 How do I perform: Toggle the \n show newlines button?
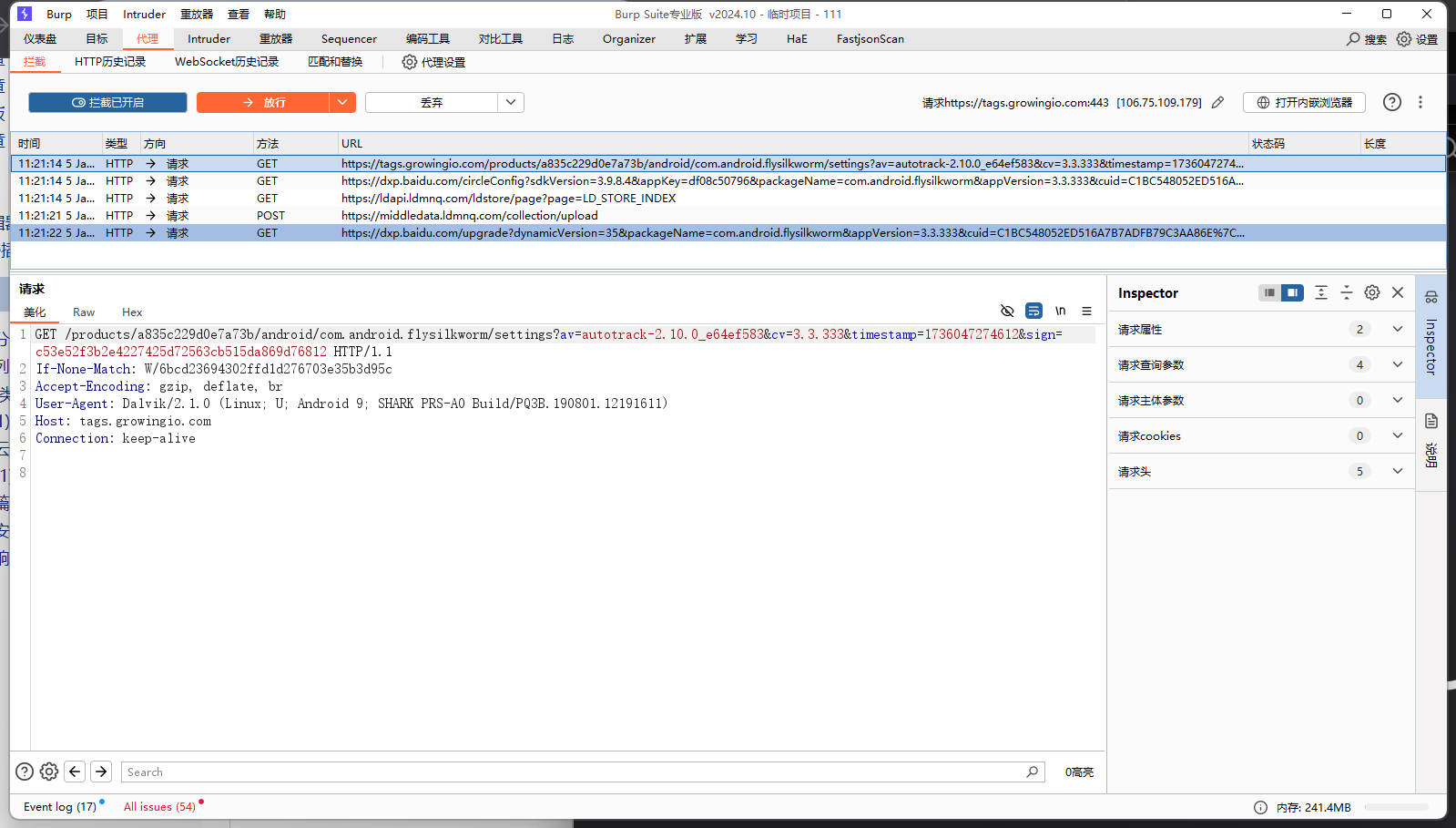(x=1060, y=311)
